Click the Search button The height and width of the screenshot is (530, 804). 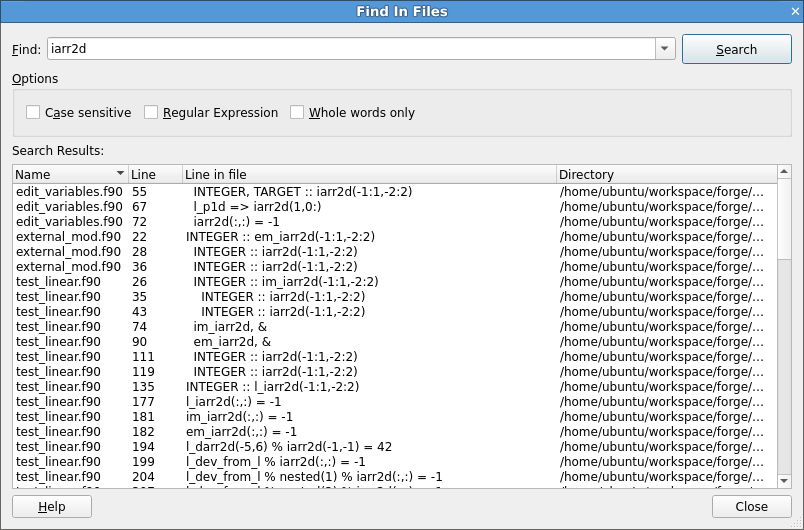pyautogui.click(x=736, y=50)
